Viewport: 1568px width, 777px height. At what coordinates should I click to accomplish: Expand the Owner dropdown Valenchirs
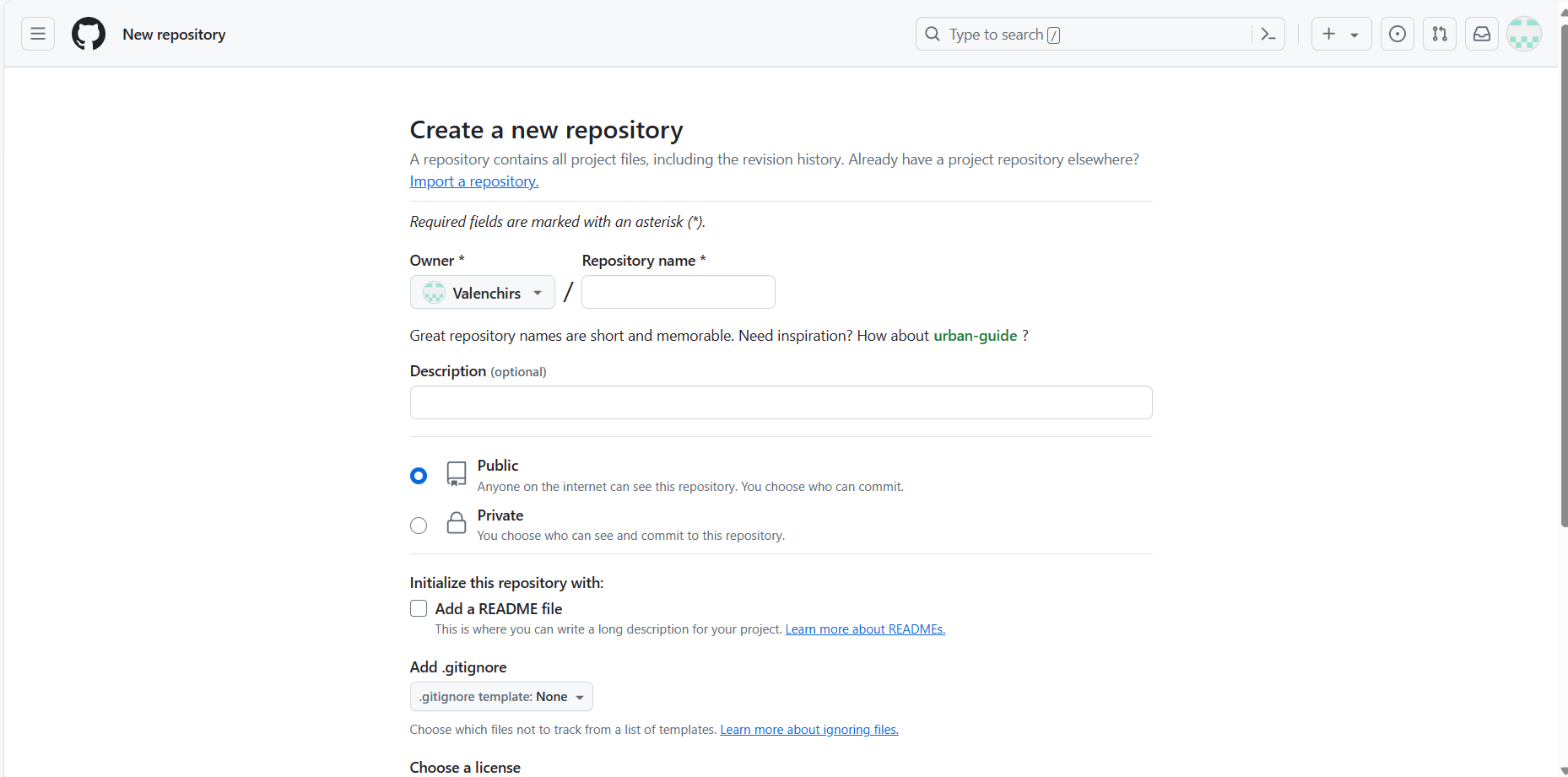[x=483, y=293]
